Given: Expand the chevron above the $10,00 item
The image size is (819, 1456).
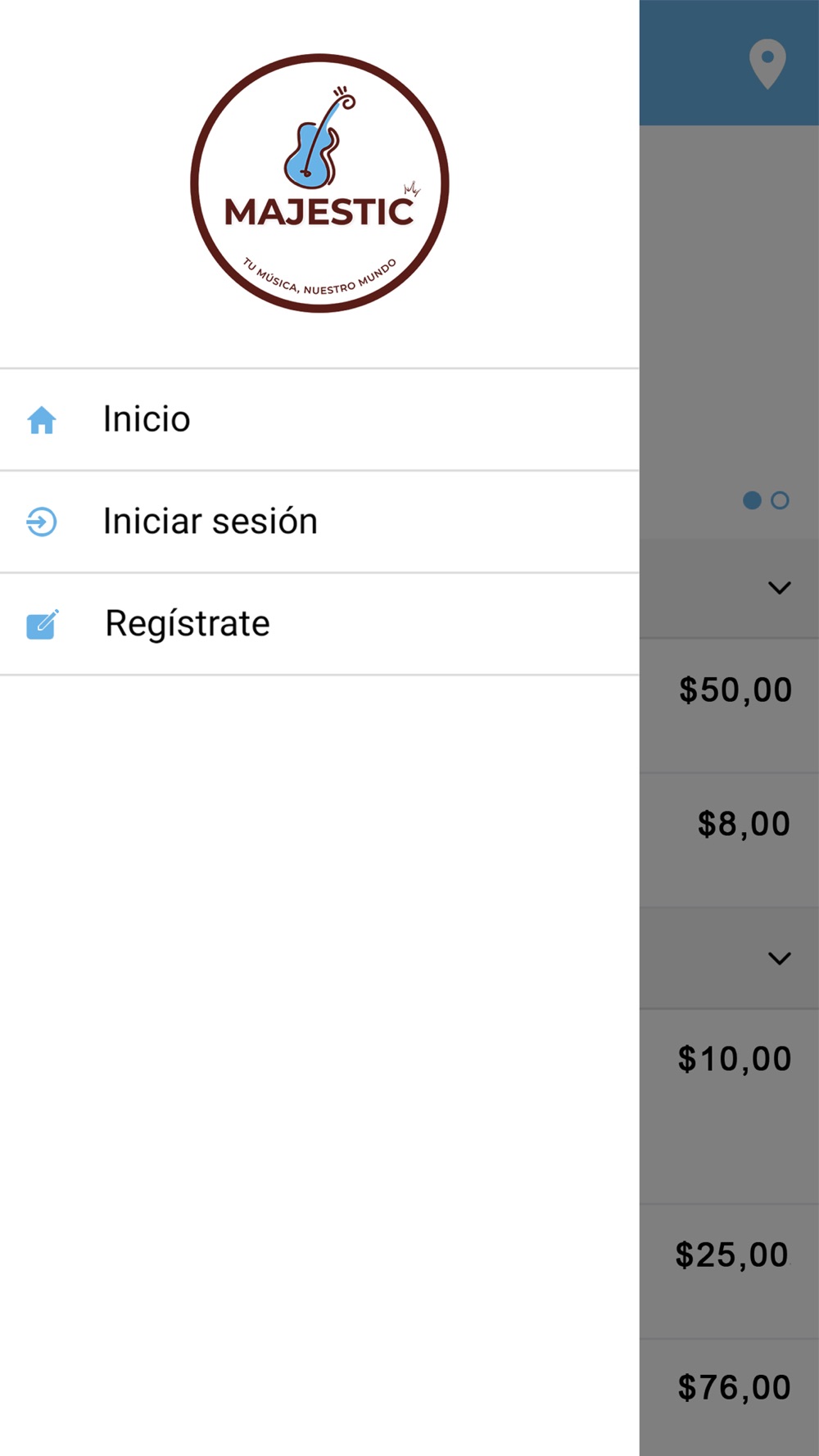Looking at the screenshot, I should pyautogui.click(x=779, y=958).
